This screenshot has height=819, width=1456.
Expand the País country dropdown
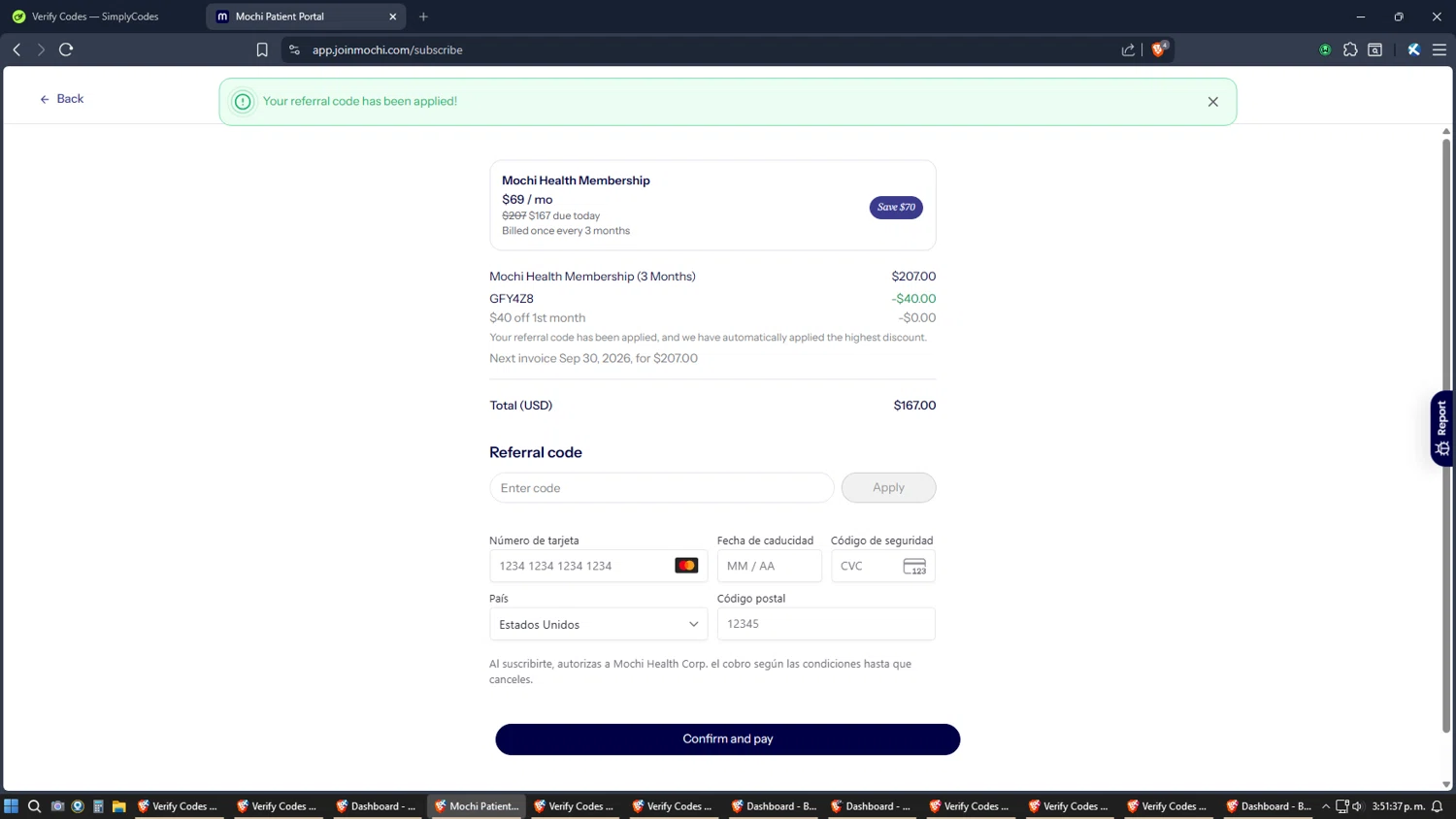tap(599, 624)
